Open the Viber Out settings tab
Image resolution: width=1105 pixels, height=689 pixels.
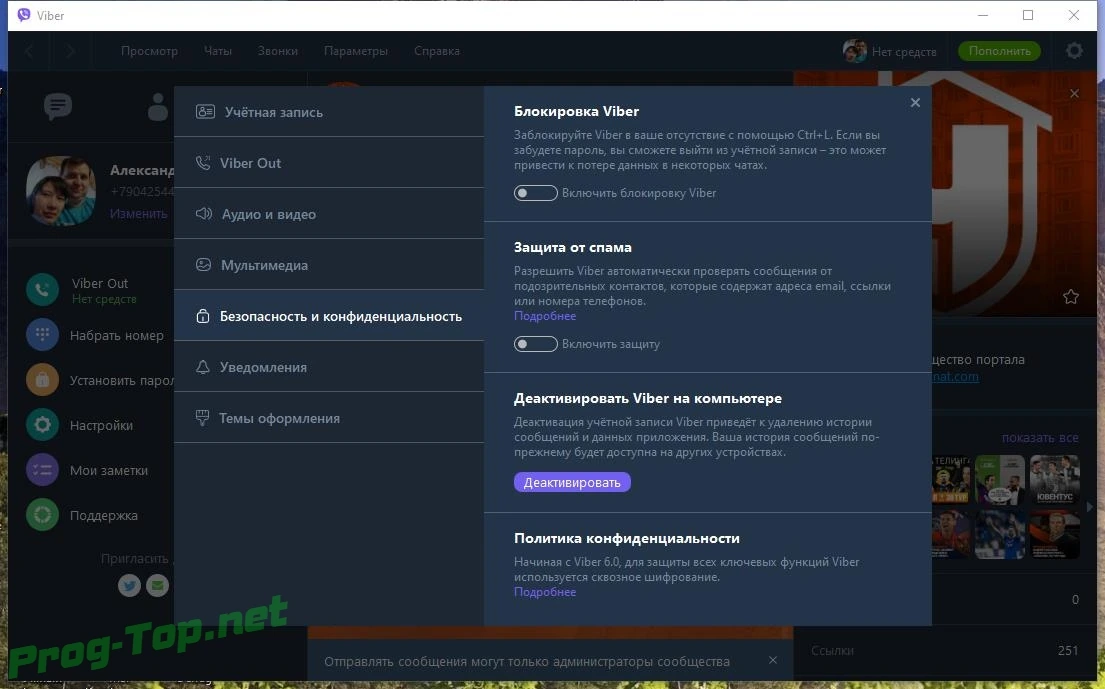point(328,163)
